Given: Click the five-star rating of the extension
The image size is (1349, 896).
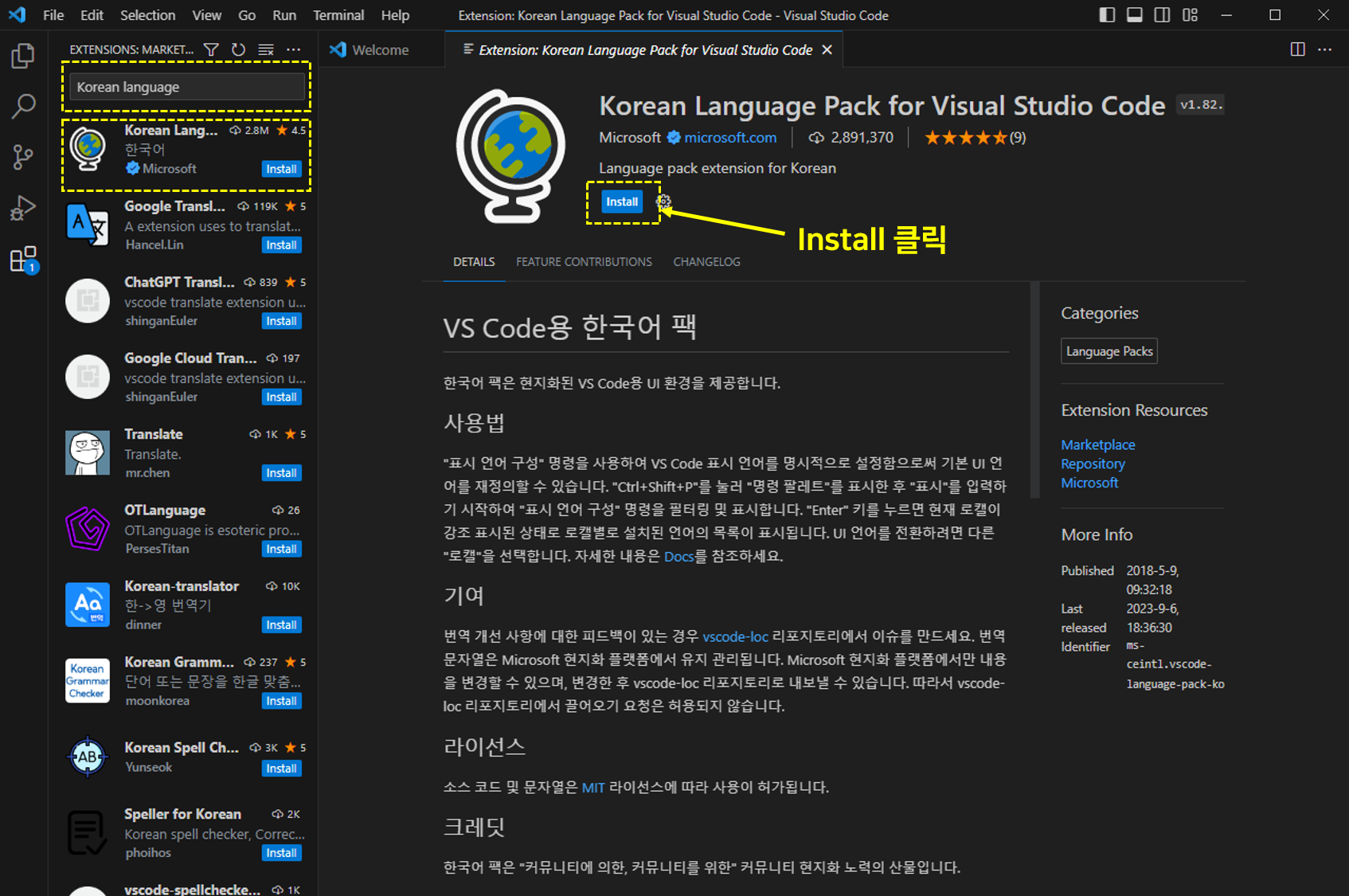Looking at the screenshot, I should pyautogui.click(x=966, y=138).
